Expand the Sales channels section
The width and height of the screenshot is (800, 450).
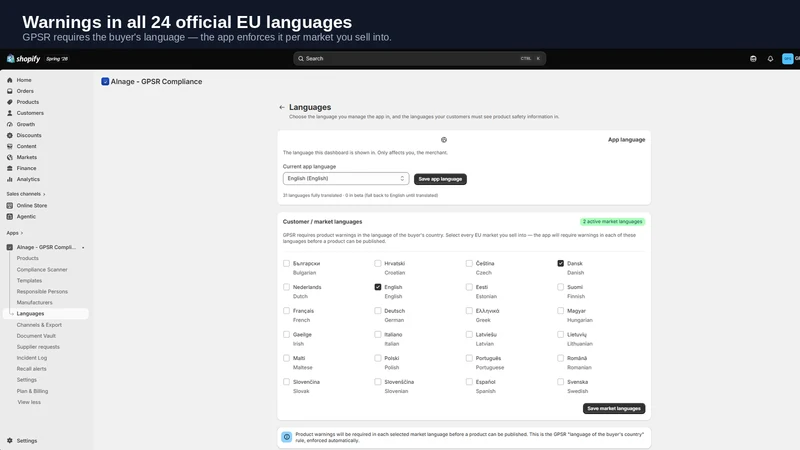pyautogui.click(x=26, y=194)
